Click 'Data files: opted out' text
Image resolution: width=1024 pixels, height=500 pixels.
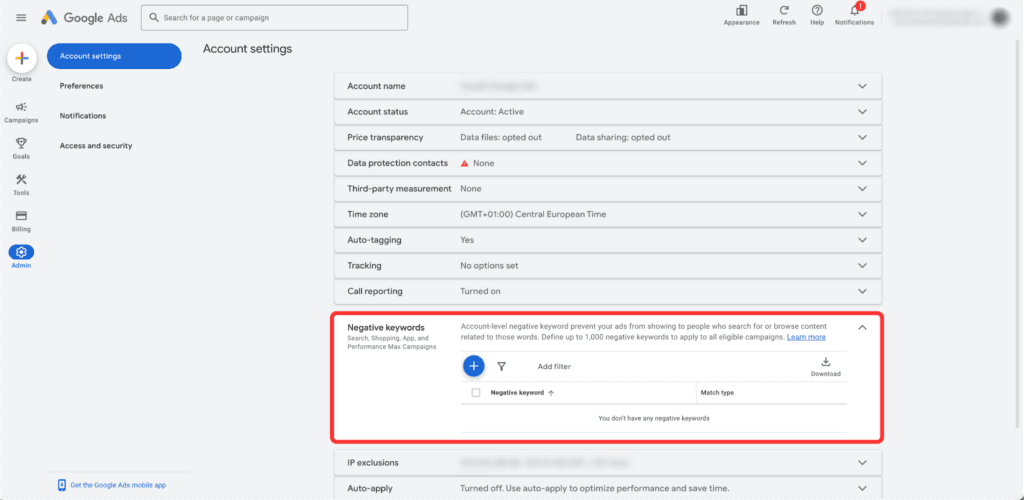click(501, 138)
